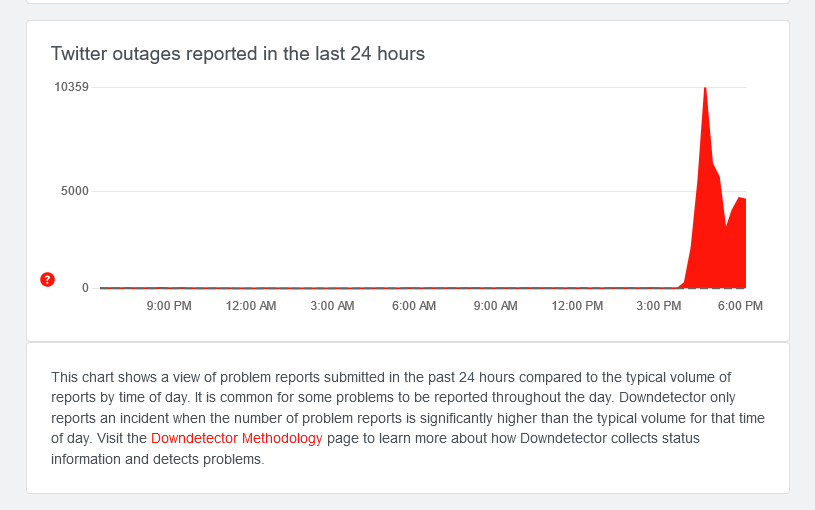Click the 9:00 AM time axis label
815x510 pixels.
click(495, 306)
